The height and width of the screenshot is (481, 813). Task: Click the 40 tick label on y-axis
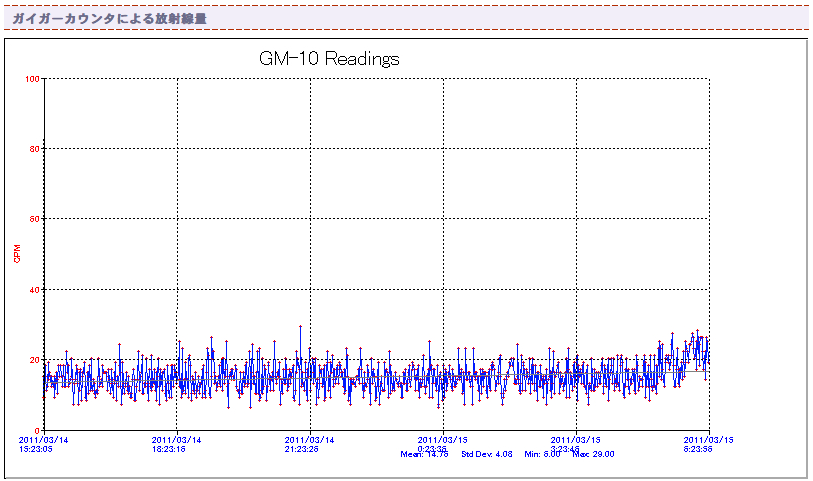[35, 289]
